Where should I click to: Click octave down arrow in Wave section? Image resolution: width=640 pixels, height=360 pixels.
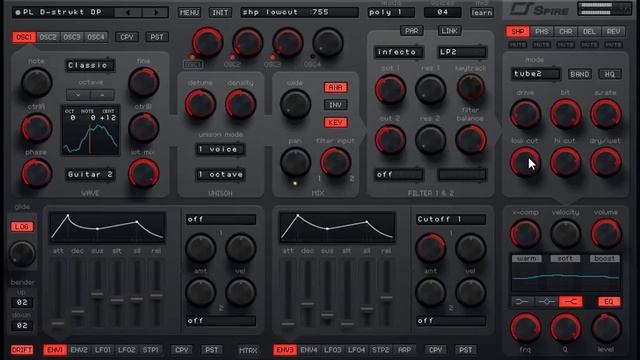[x=78, y=95]
